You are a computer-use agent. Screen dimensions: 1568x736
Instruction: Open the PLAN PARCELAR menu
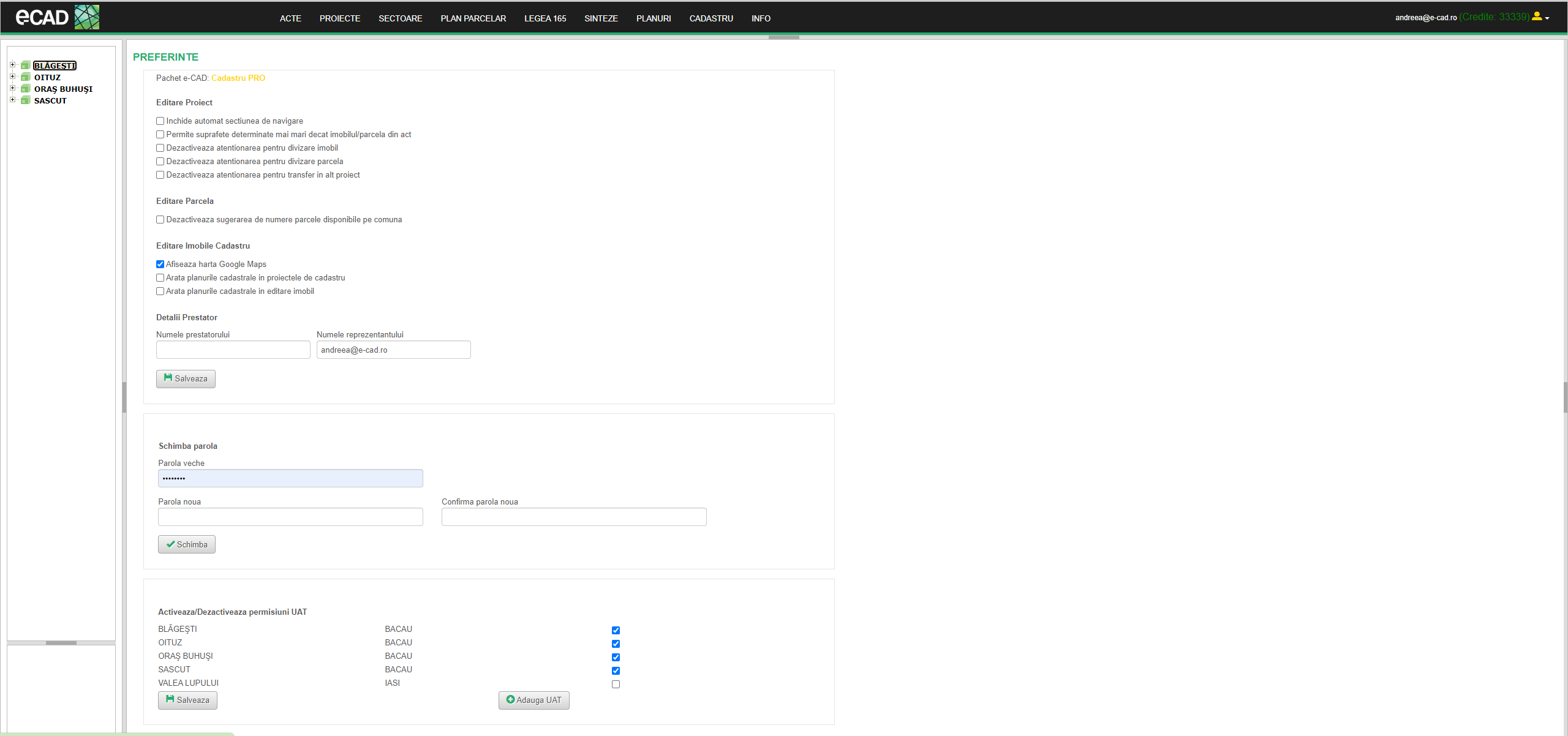[x=473, y=18]
